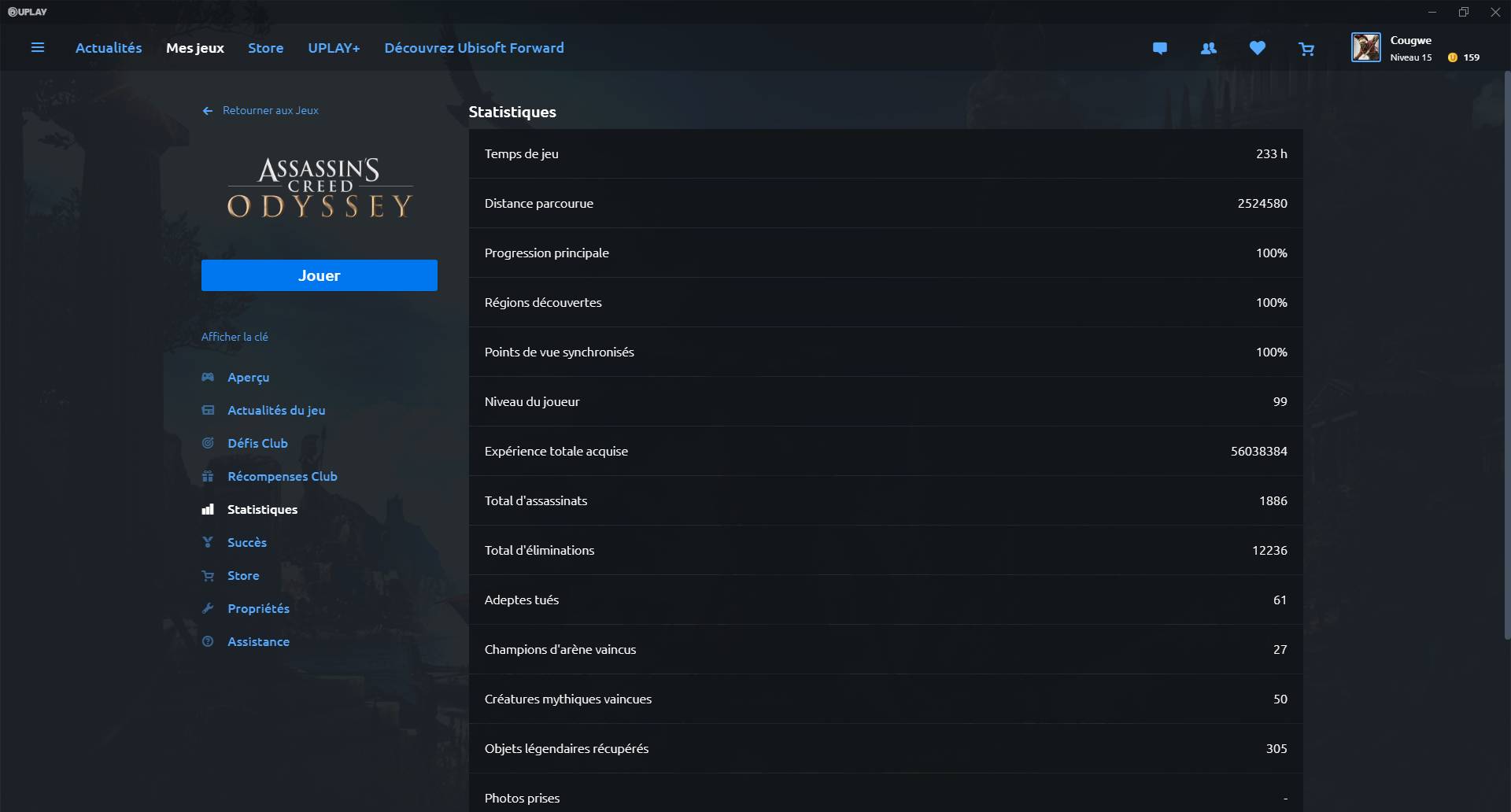Click the Récompenses Club gift icon
This screenshot has width=1511, height=812.
pyautogui.click(x=208, y=476)
